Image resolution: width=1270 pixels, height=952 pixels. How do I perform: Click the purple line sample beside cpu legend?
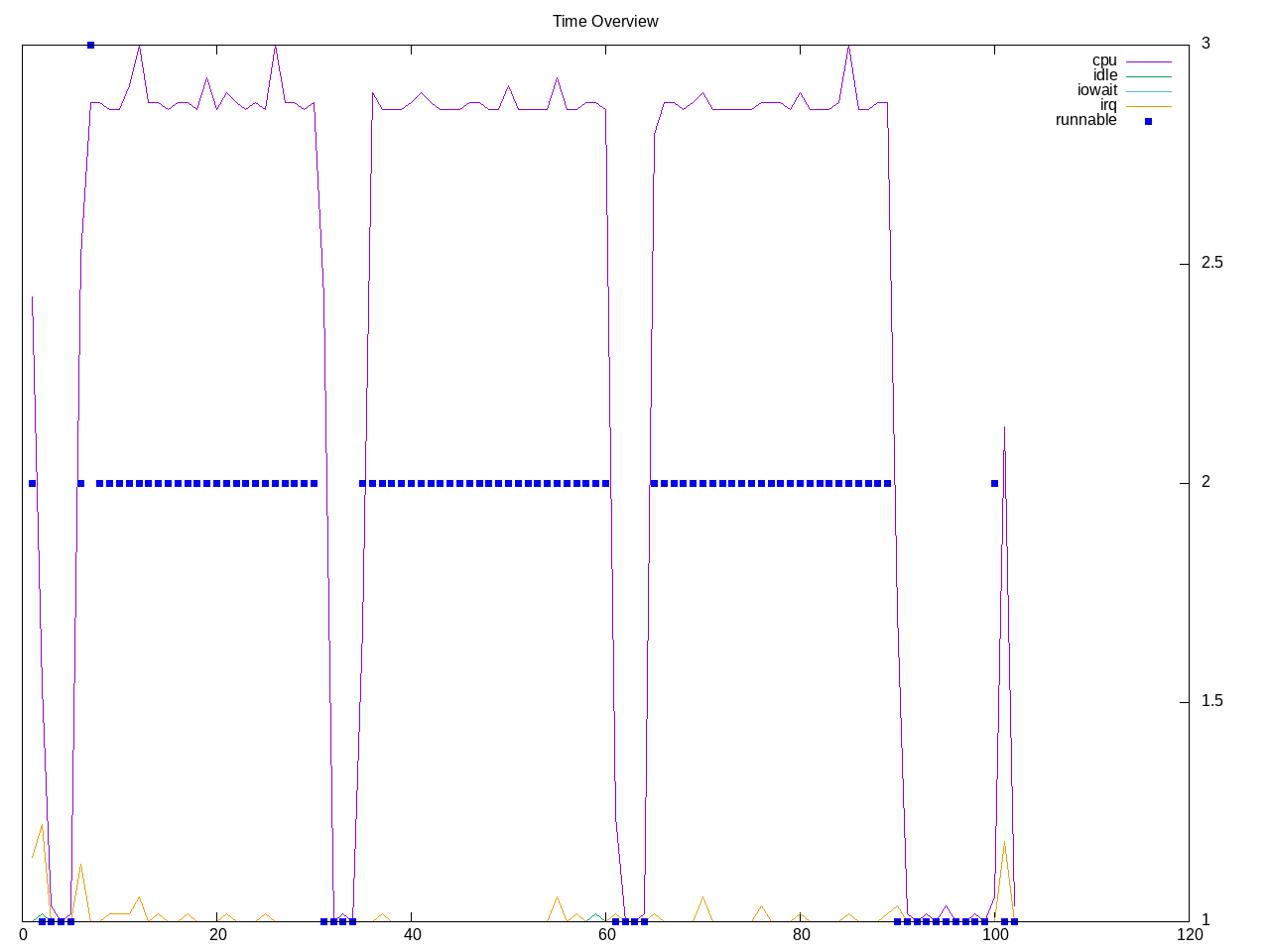click(1148, 61)
